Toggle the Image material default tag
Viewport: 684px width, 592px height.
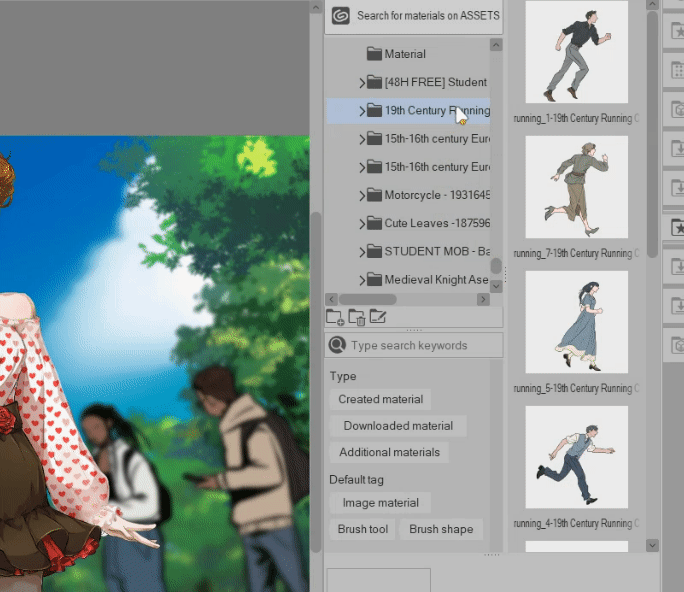pos(380,503)
